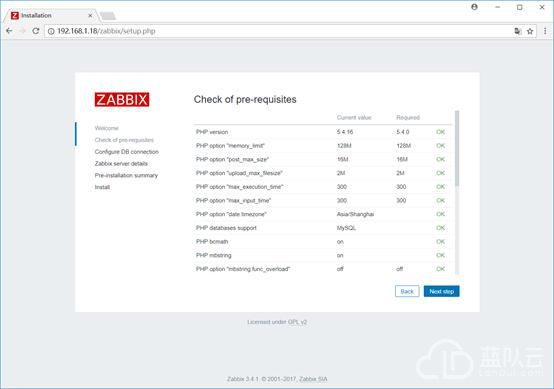Click the browser forward arrow
The width and height of the screenshot is (554, 389).
[x=23, y=31]
